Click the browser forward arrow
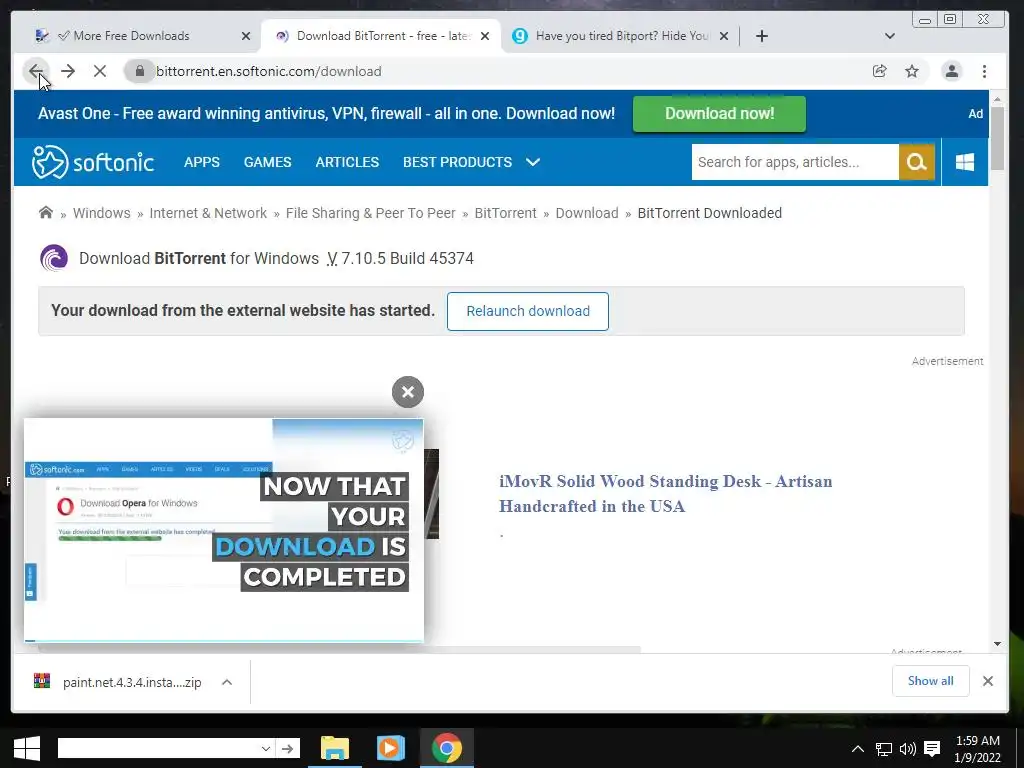The image size is (1024, 768). click(x=68, y=71)
